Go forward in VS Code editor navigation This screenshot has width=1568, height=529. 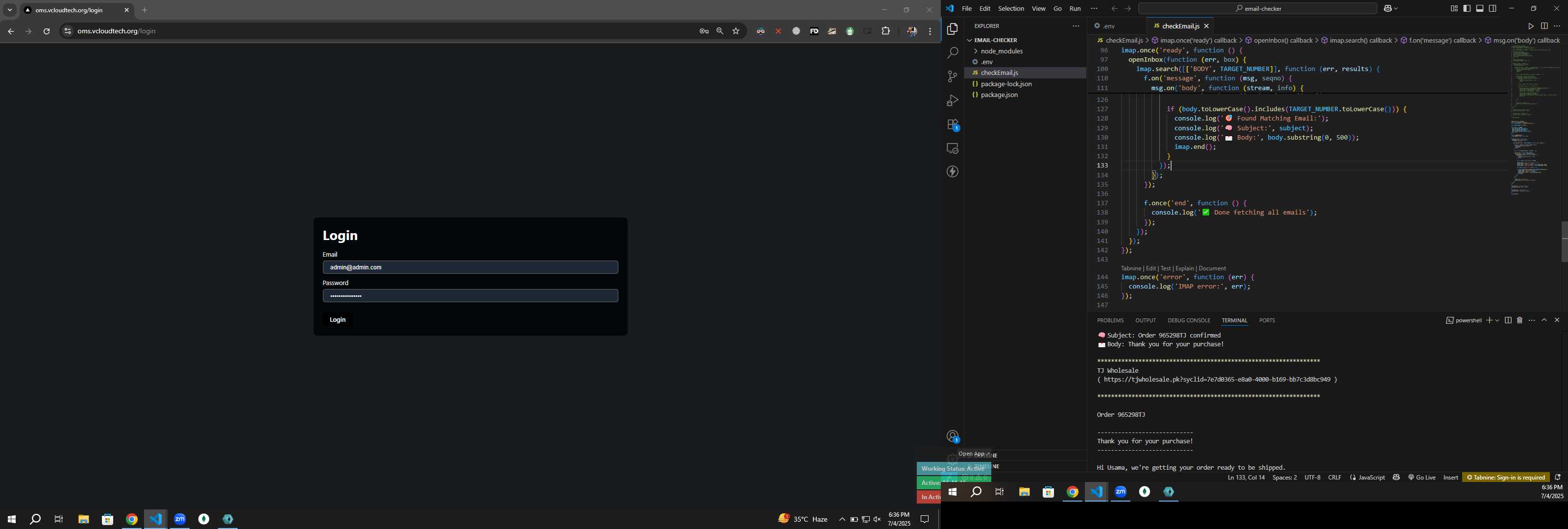pyautogui.click(x=1128, y=8)
